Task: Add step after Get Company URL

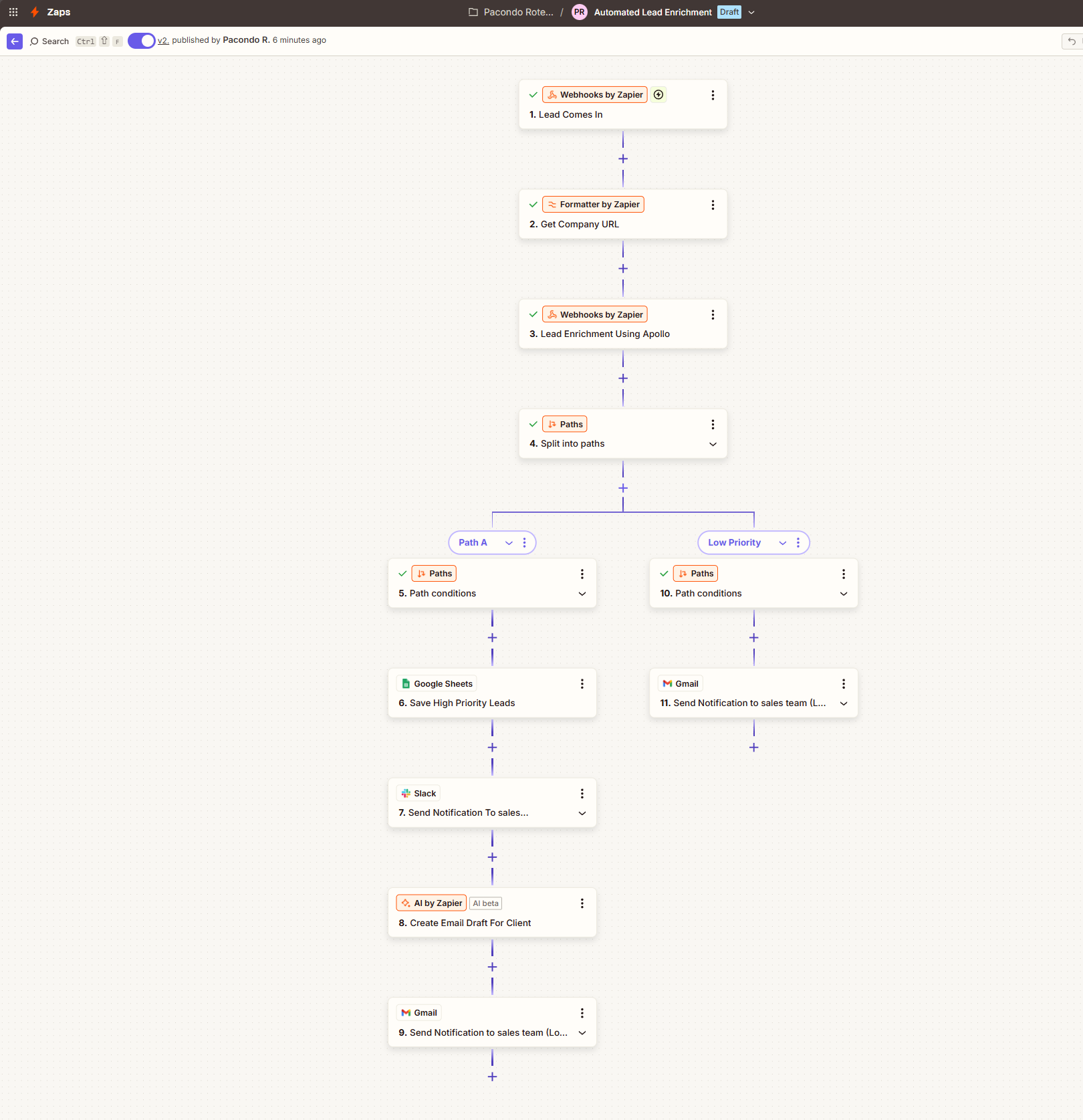Action: [x=623, y=269]
